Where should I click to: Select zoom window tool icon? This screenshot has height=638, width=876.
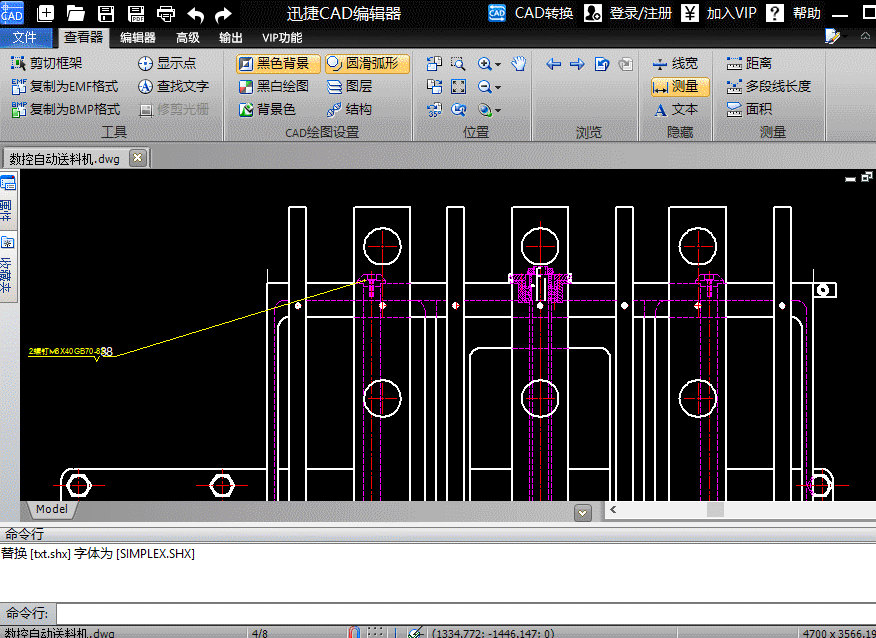[458, 63]
